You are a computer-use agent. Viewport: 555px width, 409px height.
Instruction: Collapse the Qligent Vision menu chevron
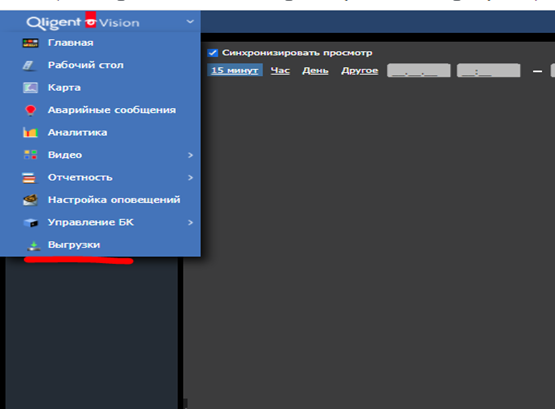point(190,22)
